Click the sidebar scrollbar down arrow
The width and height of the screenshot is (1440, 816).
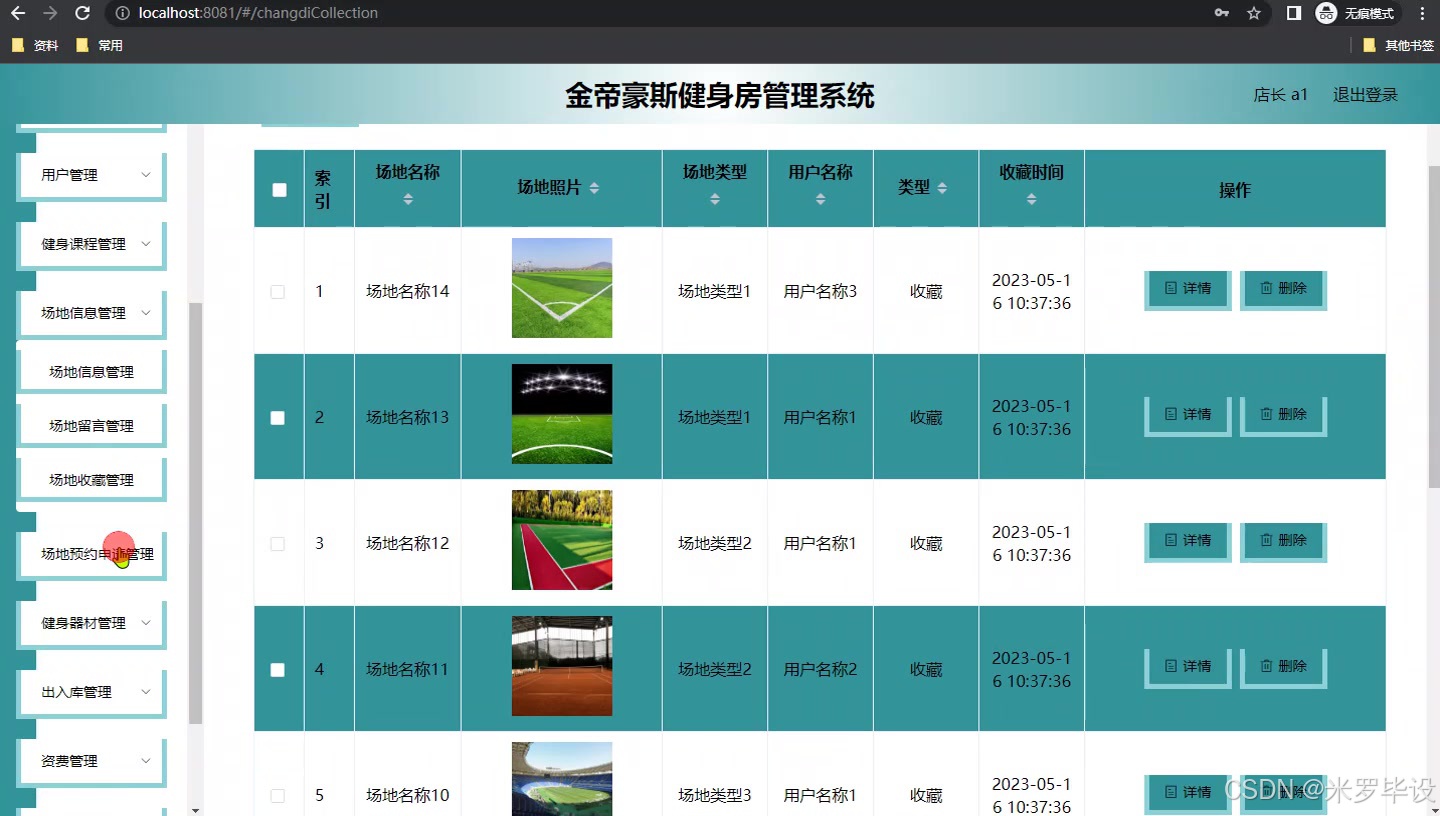coord(196,810)
